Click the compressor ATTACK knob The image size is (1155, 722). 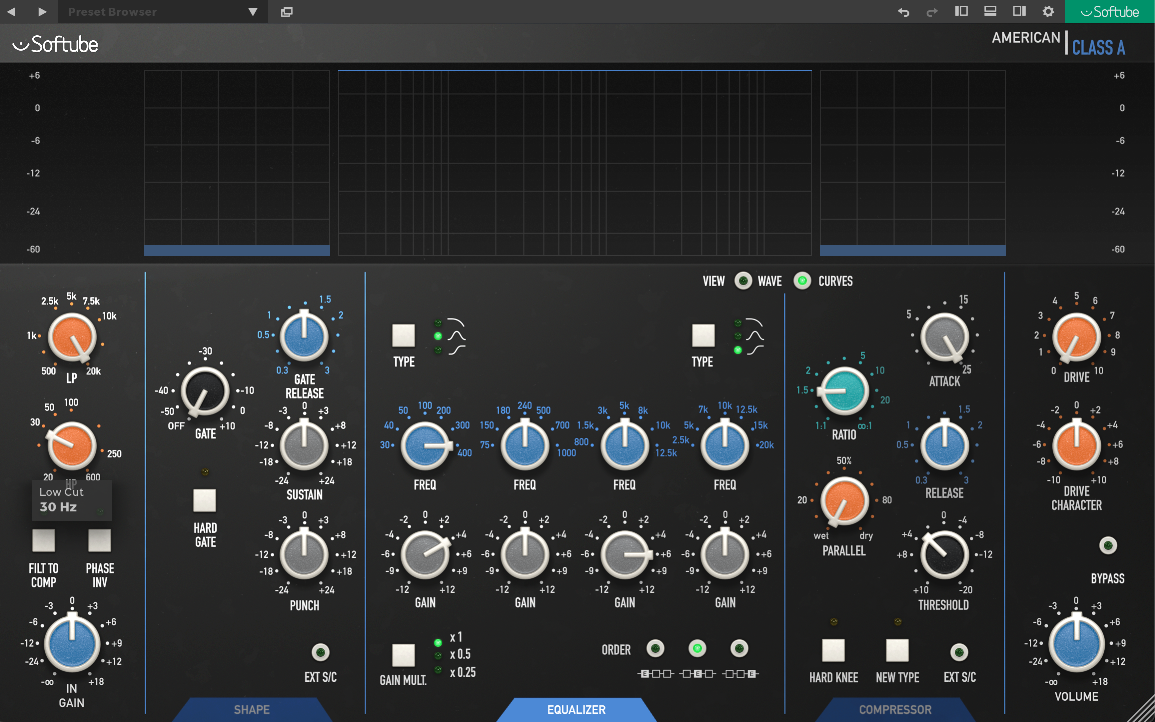coord(944,337)
